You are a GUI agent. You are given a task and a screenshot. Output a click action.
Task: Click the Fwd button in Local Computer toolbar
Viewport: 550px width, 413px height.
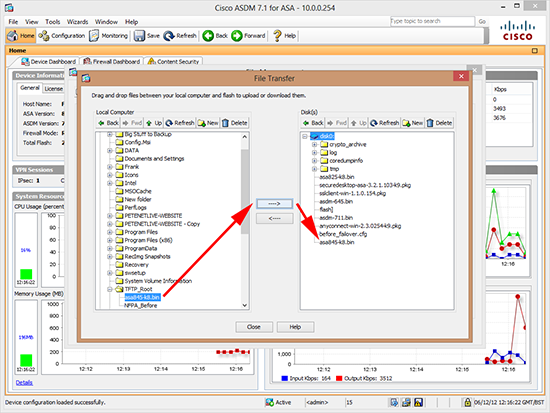(132, 123)
